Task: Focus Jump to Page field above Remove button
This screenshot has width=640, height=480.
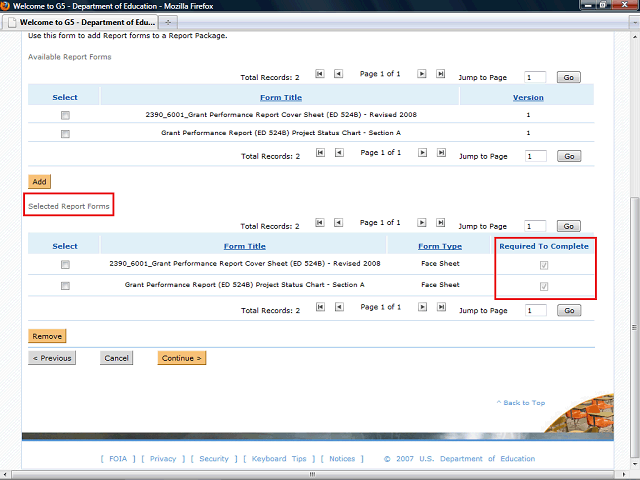Action: pyautogui.click(x=536, y=310)
